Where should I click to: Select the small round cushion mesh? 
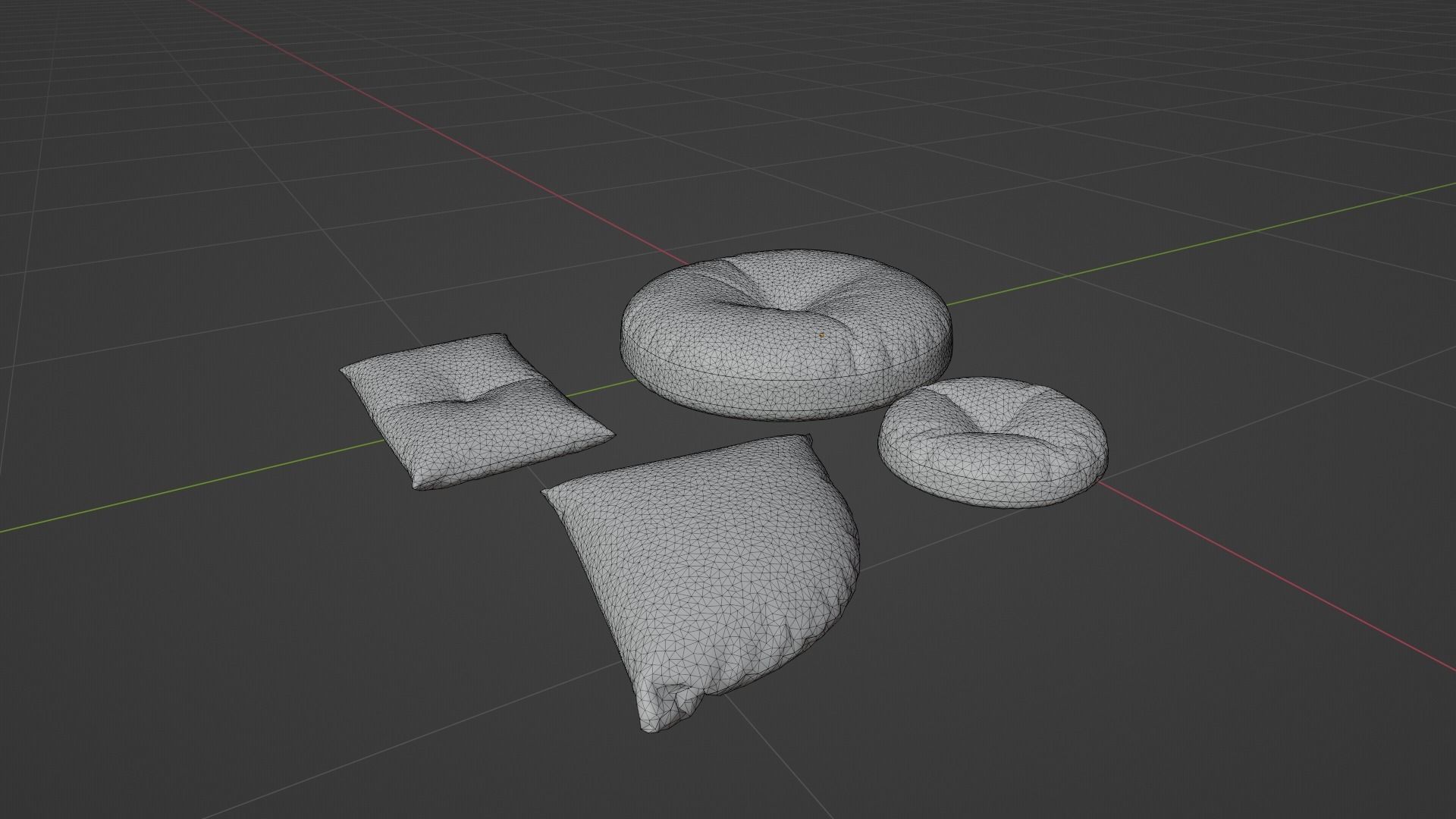coord(993,441)
